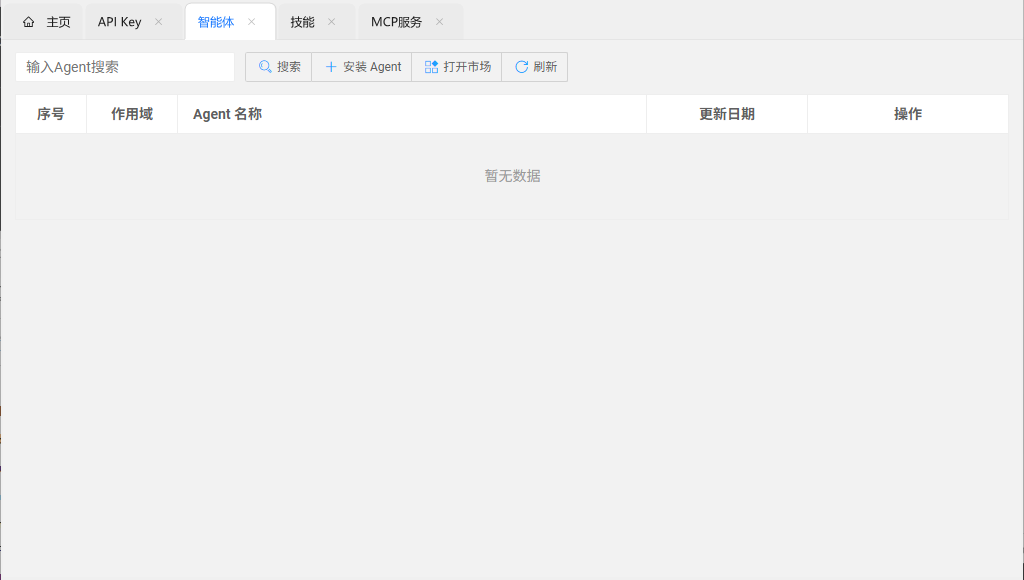Close the API Key tab

[158, 22]
